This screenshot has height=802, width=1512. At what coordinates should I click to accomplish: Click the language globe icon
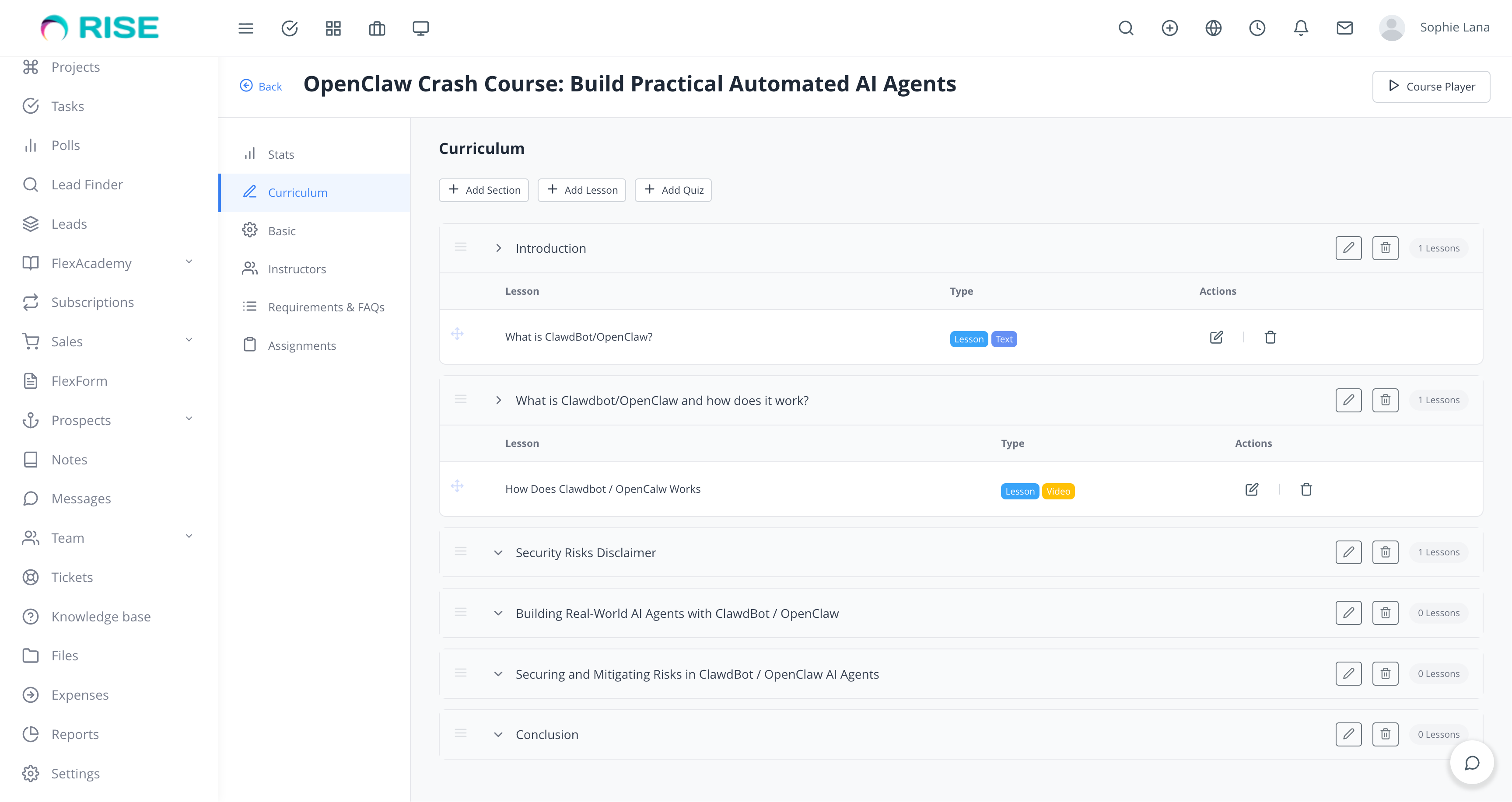pos(1213,28)
